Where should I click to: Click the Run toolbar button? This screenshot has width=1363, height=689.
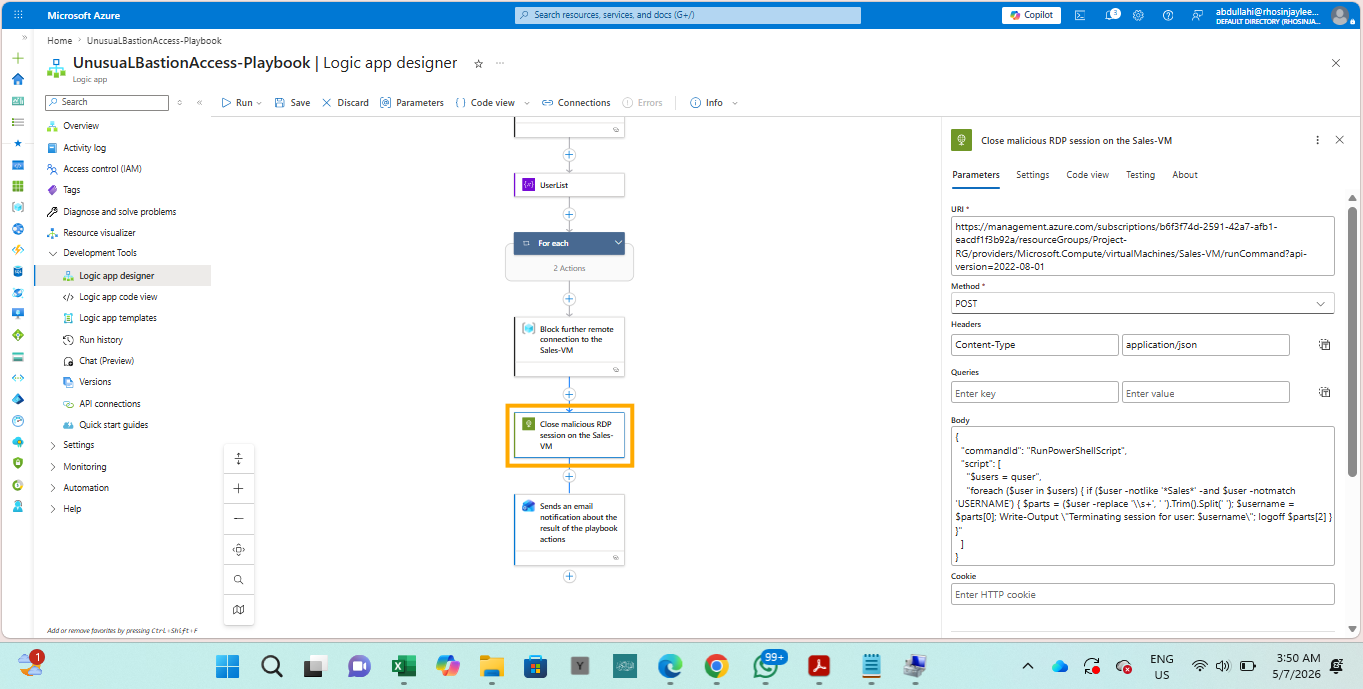(x=237, y=103)
